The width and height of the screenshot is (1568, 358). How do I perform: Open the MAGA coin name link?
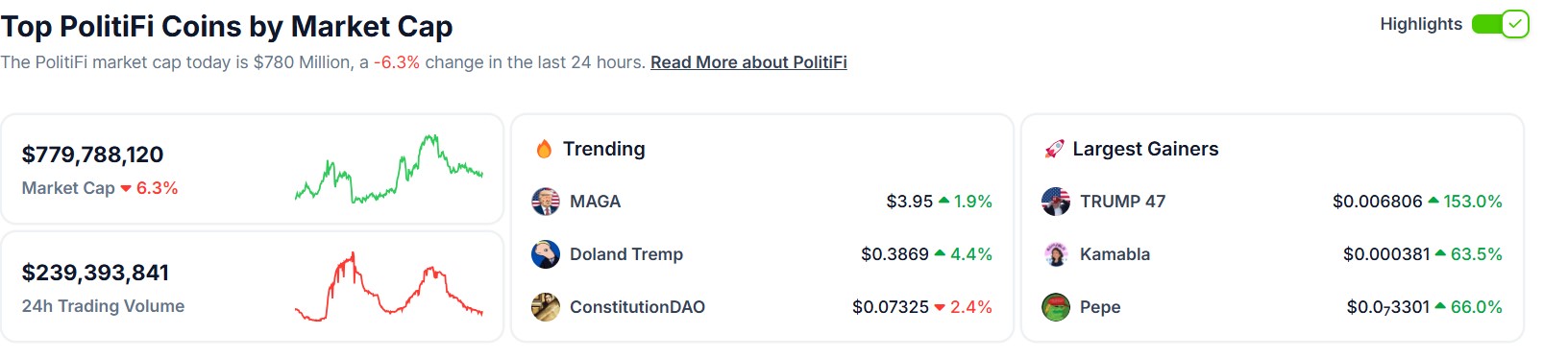[595, 202]
